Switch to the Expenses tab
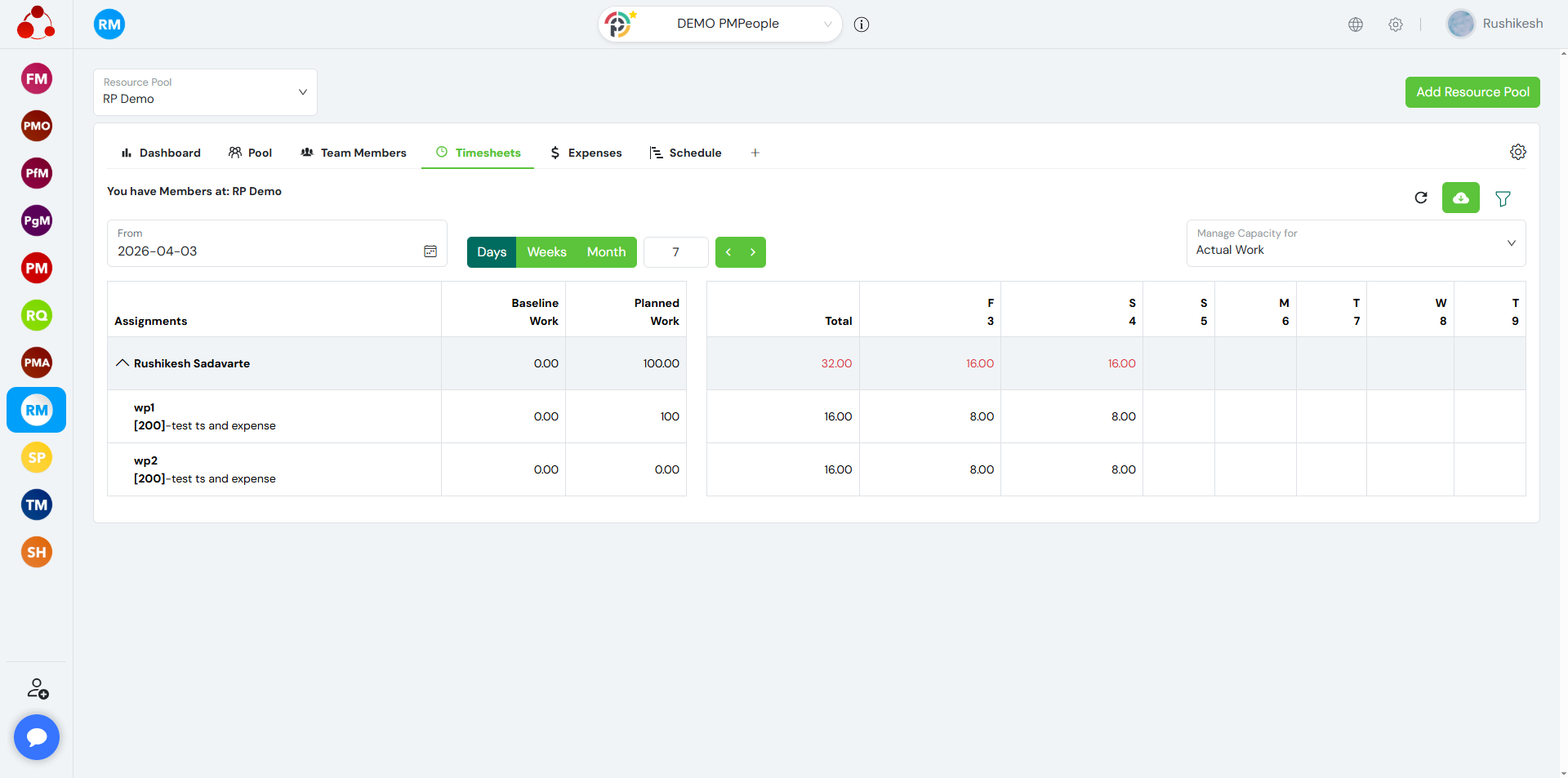The width and height of the screenshot is (1568, 778). coord(586,153)
